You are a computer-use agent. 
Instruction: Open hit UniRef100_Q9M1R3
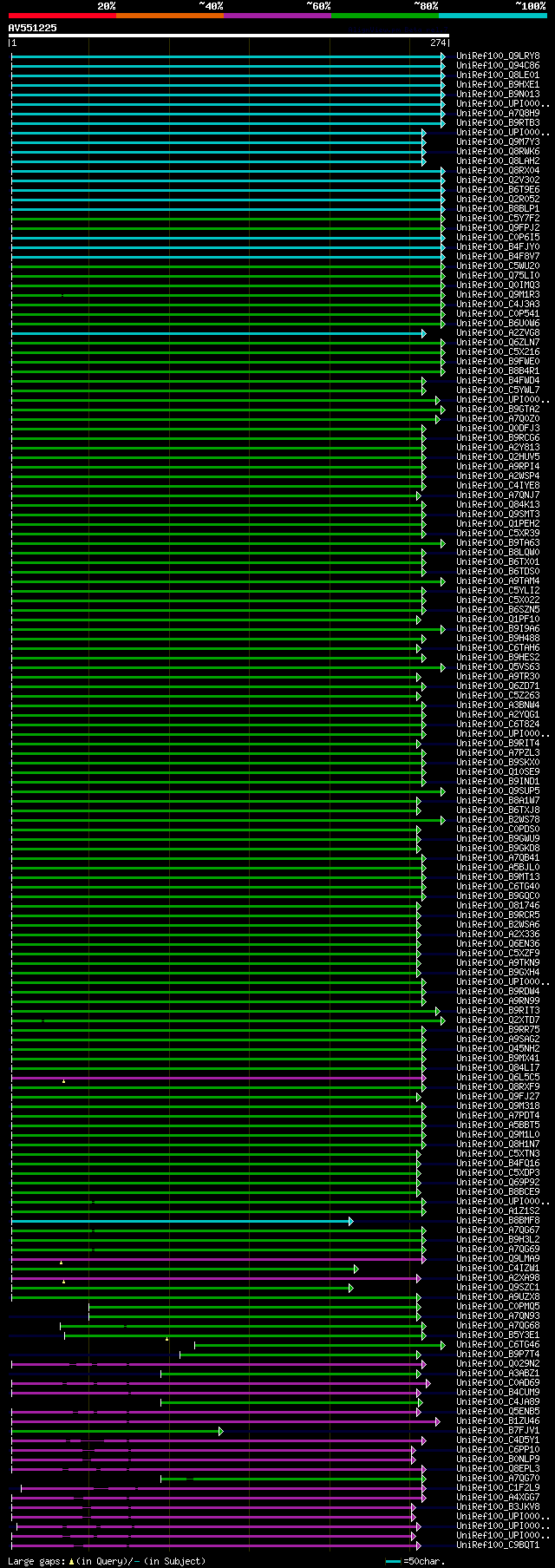[x=498, y=294]
